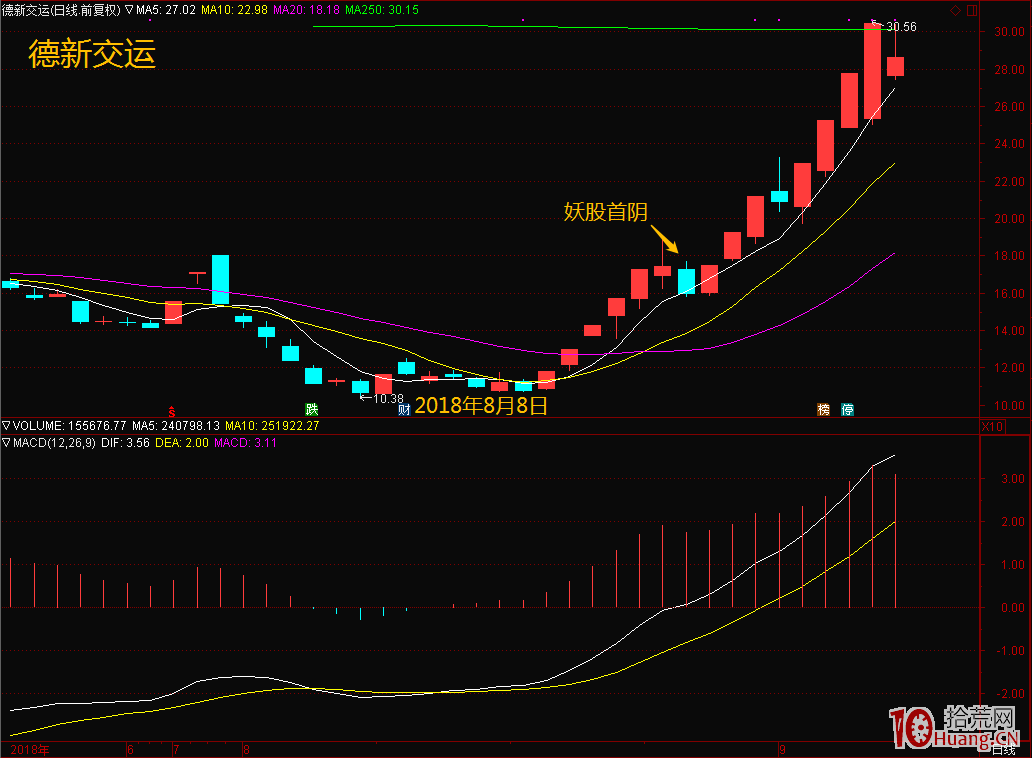This screenshot has height=758, width=1032.
Task: Click the MA5: 27.02 indicator label
Action: click(x=166, y=10)
